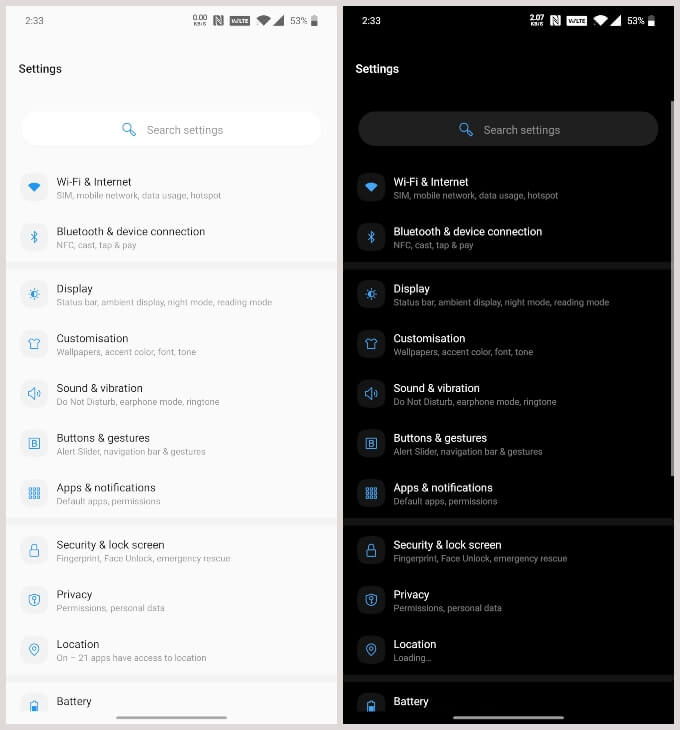Open Apps & notifications in dark theme
The image size is (680, 730).
click(508, 493)
